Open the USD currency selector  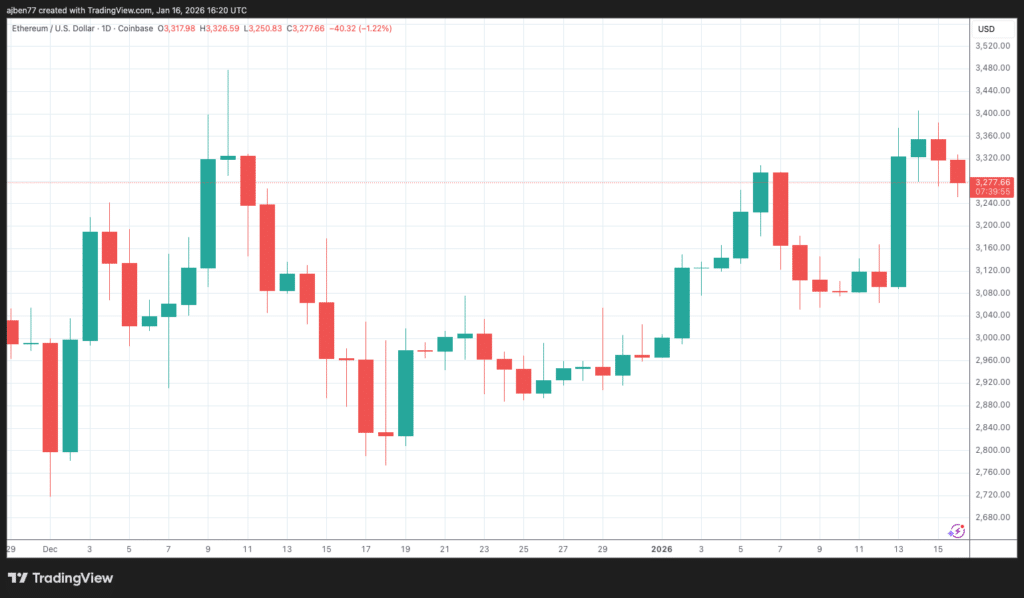coord(985,28)
